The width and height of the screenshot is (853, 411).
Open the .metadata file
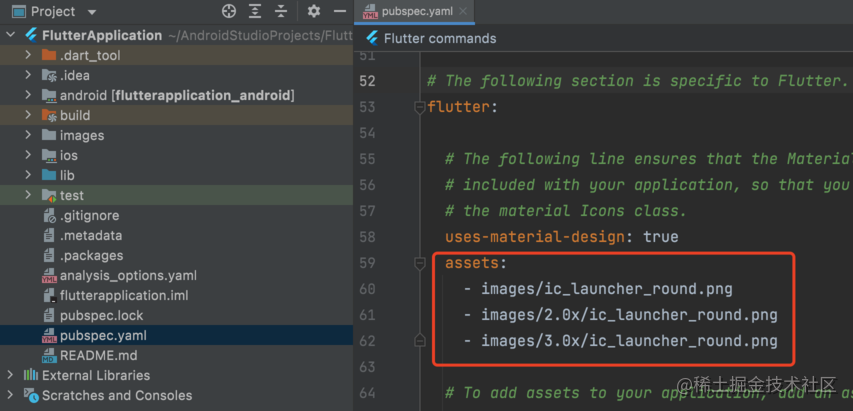pyautogui.click(x=91, y=235)
